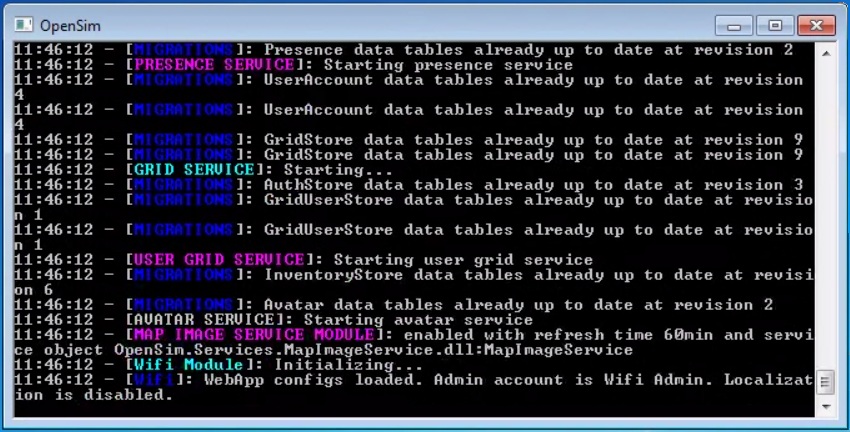Click the OpenSim console window icon

[x=24, y=25]
